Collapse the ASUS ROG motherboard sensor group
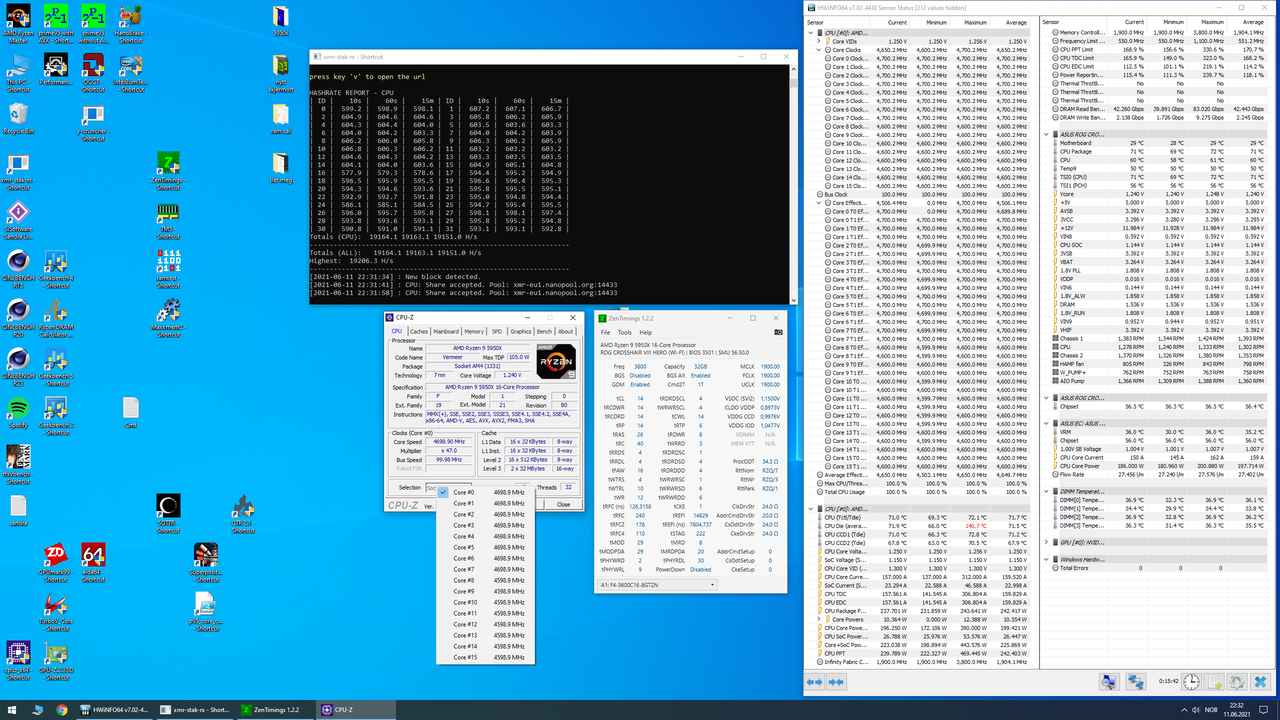Viewport: 1280px width, 720px height. click(x=1047, y=134)
